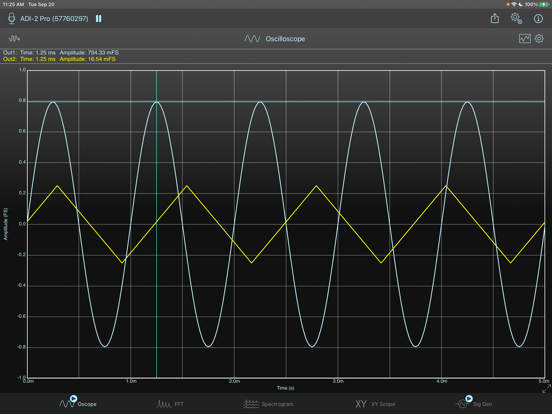The image size is (552, 414).
Task: Tap play badge on Oscope tab
Action: (x=73, y=399)
